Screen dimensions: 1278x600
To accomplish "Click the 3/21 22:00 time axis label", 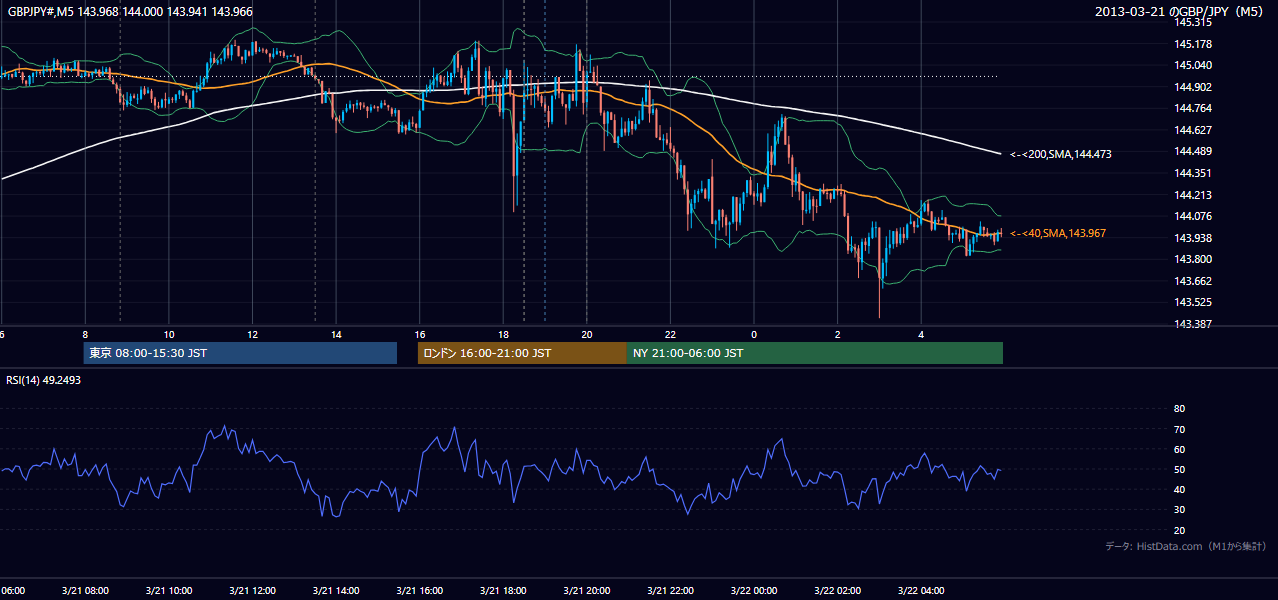I will (670, 590).
